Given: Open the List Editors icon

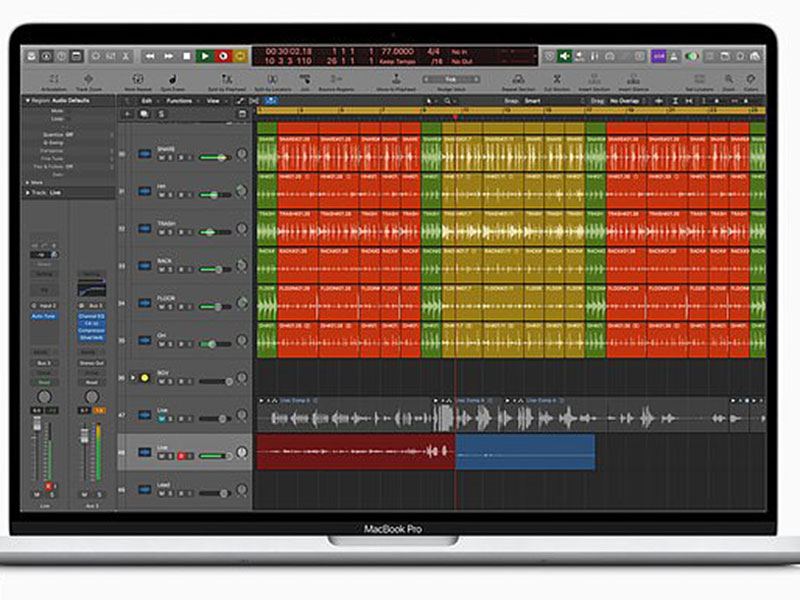Looking at the screenshot, I should pos(710,56).
